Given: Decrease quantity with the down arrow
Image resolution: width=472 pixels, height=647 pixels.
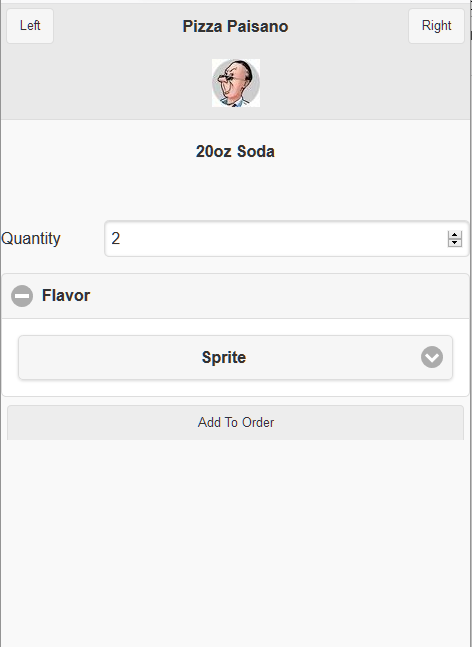Looking at the screenshot, I should coord(455,243).
